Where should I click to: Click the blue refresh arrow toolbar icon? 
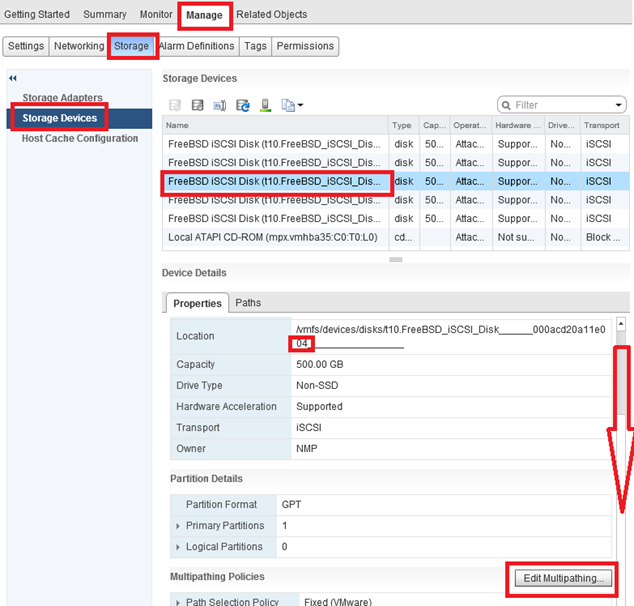click(x=243, y=105)
